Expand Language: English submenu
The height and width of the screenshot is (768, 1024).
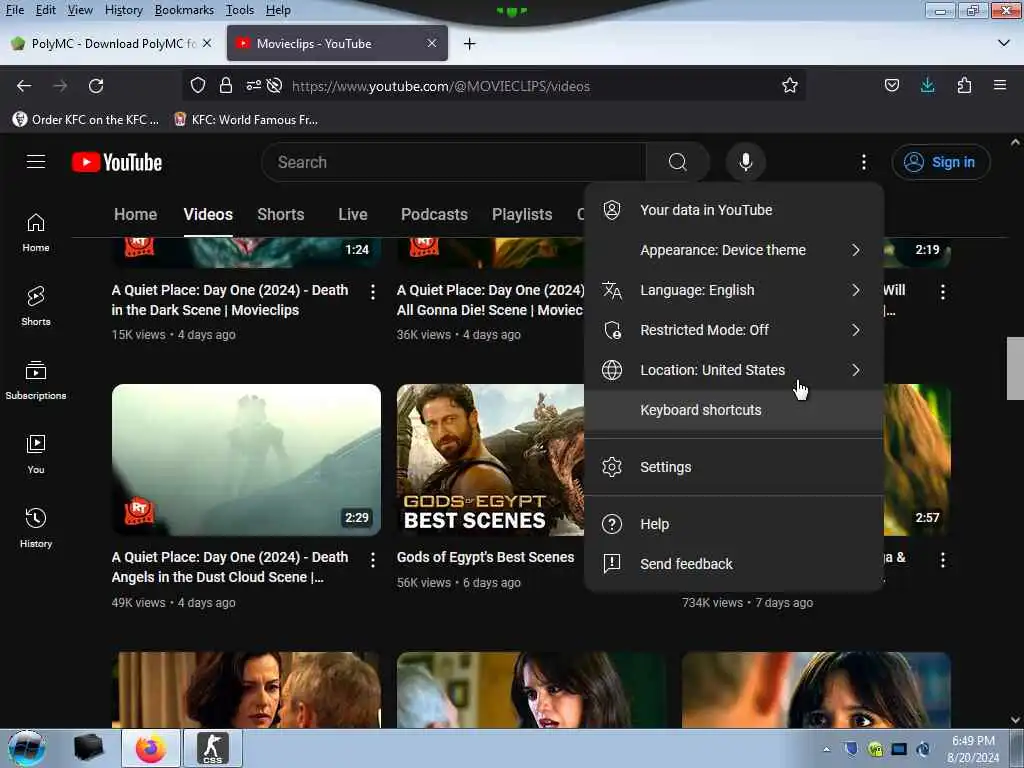(x=734, y=290)
